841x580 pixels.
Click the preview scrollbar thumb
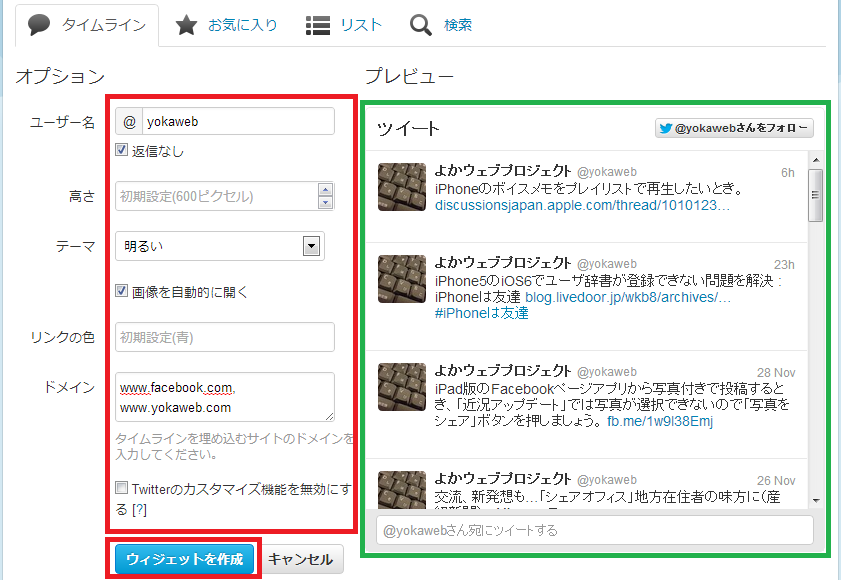(x=816, y=195)
